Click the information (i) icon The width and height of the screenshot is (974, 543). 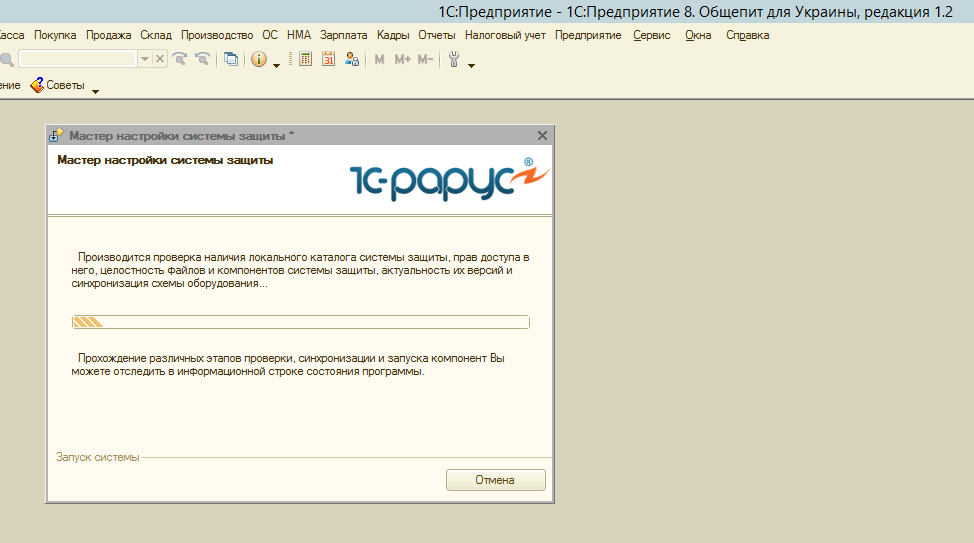[x=259, y=59]
